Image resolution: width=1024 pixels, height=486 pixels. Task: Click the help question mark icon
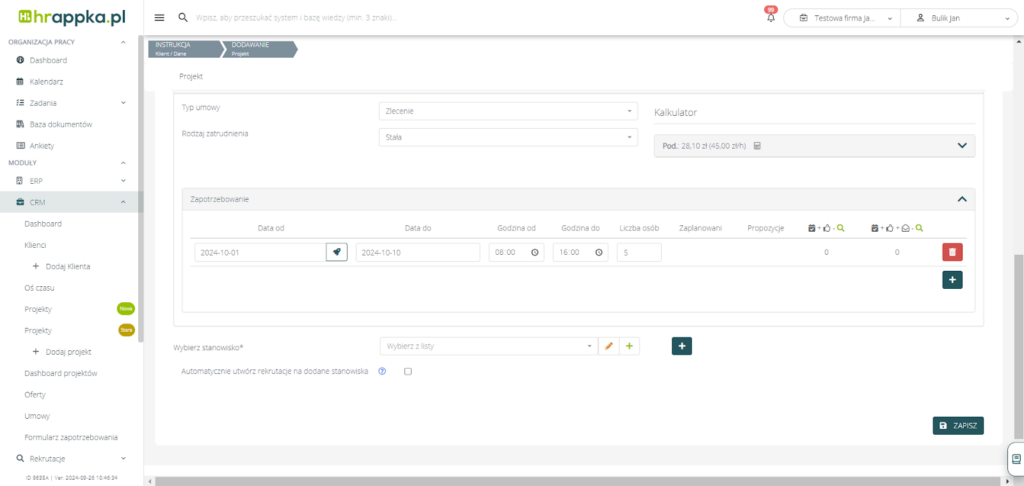point(382,371)
